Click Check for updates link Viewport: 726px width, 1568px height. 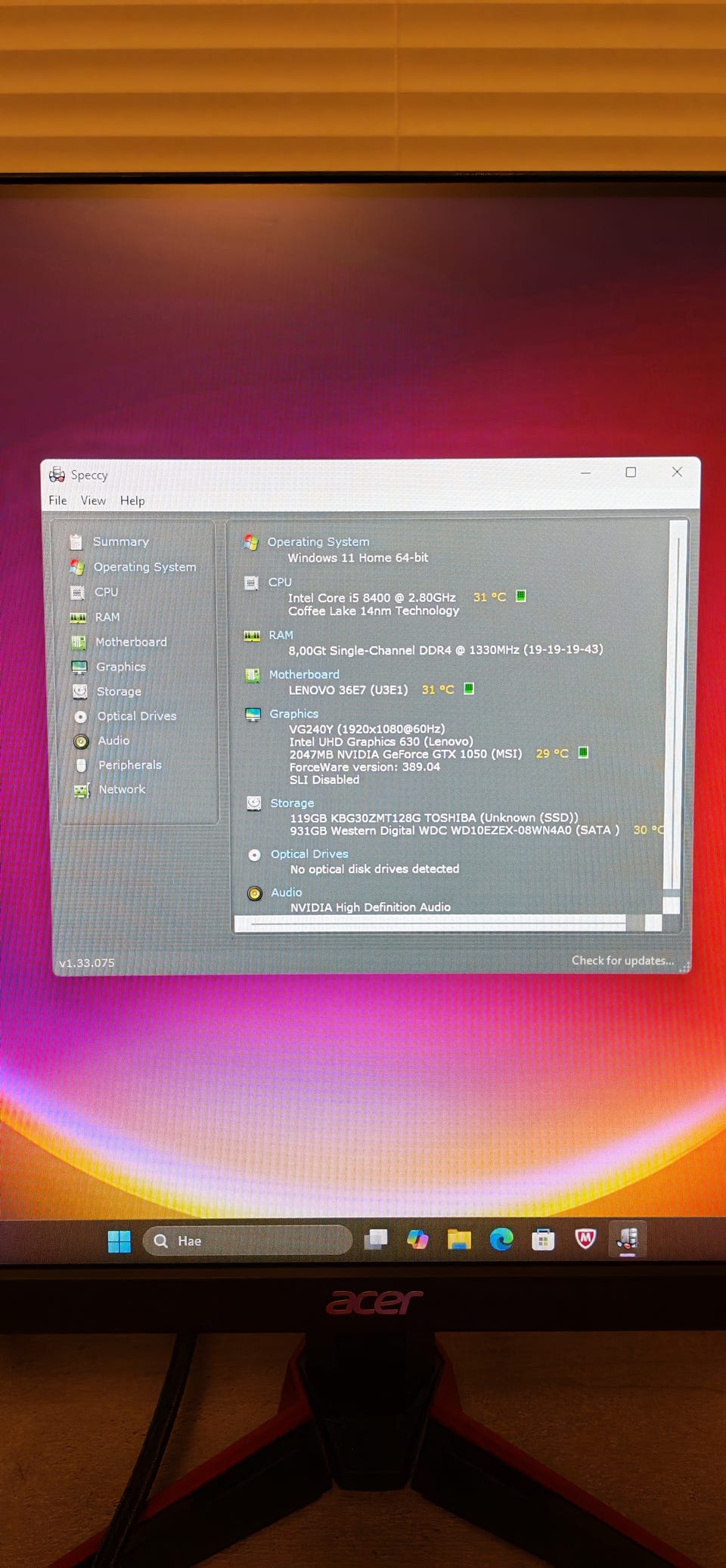pyautogui.click(x=622, y=961)
